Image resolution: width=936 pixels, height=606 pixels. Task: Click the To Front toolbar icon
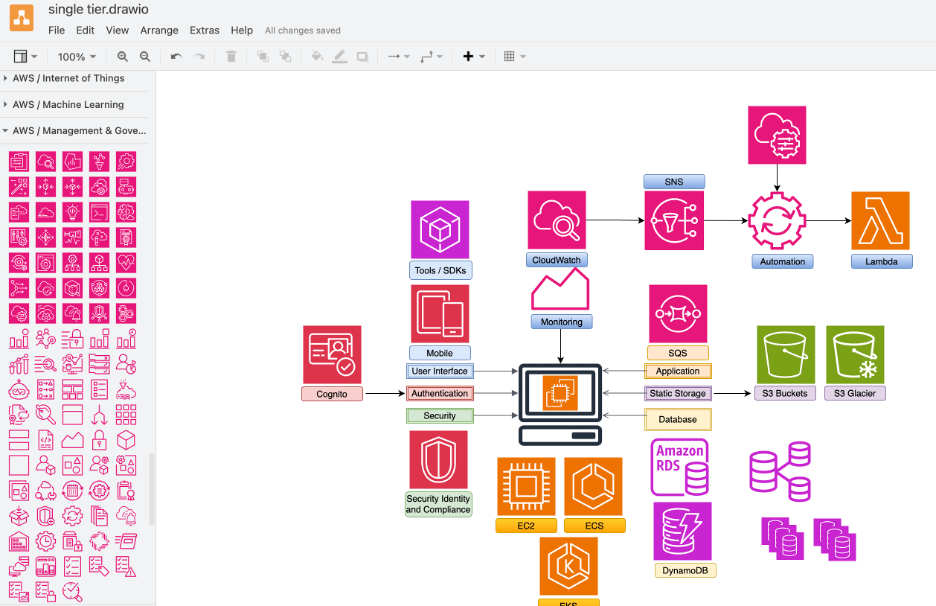point(262,57)
